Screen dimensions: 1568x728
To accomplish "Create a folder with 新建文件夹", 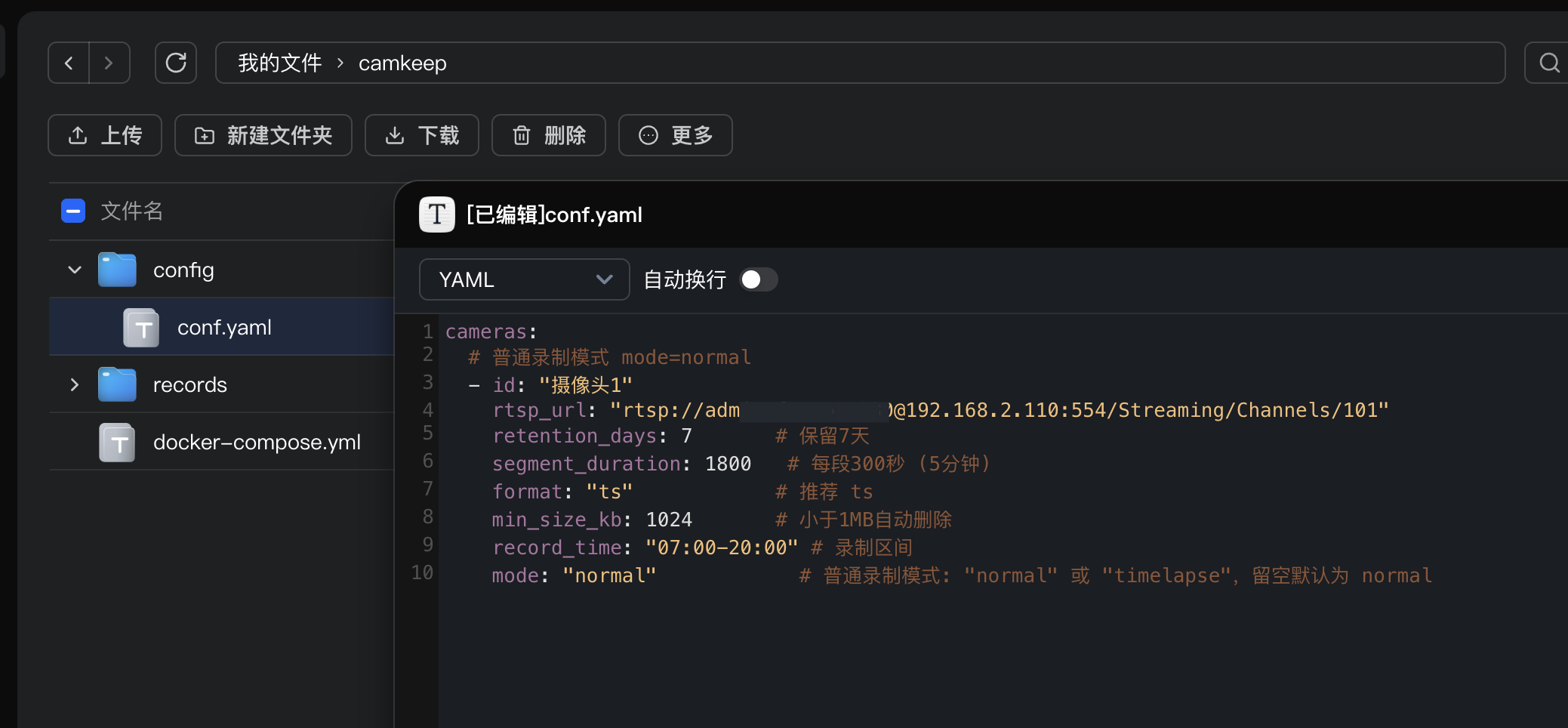I will [263, 135].
